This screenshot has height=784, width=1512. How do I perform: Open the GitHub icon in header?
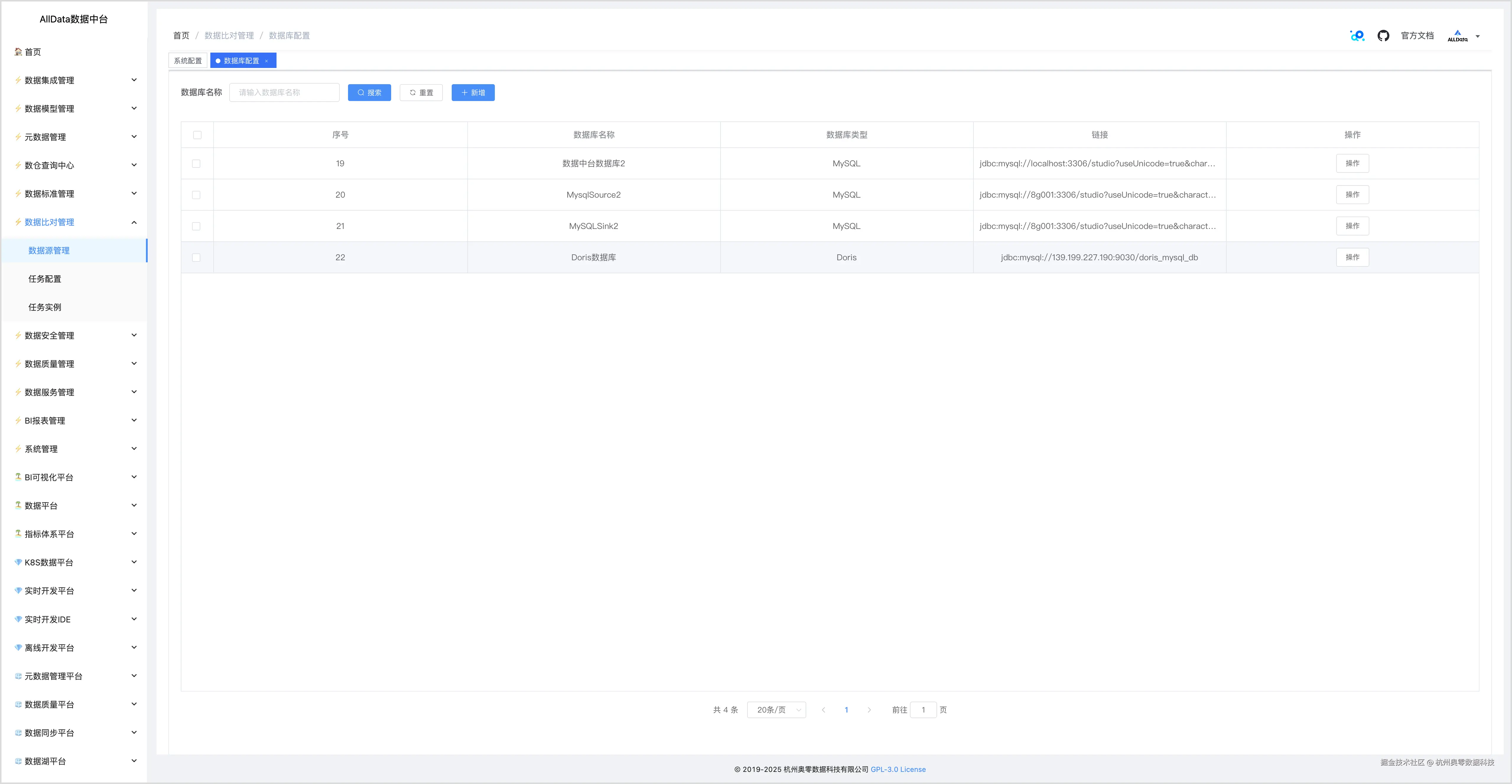click(1383, 36)
